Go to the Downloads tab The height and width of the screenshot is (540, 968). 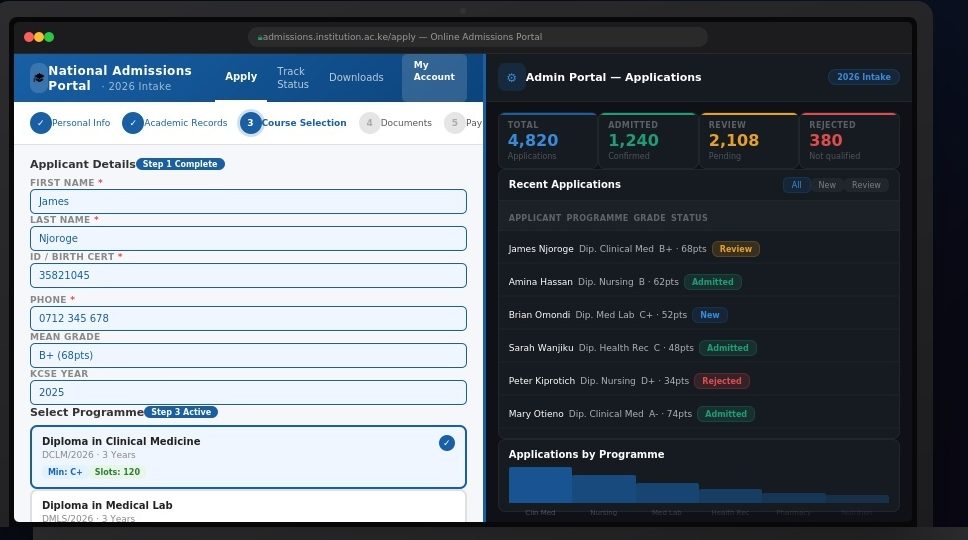pos(356,78)
